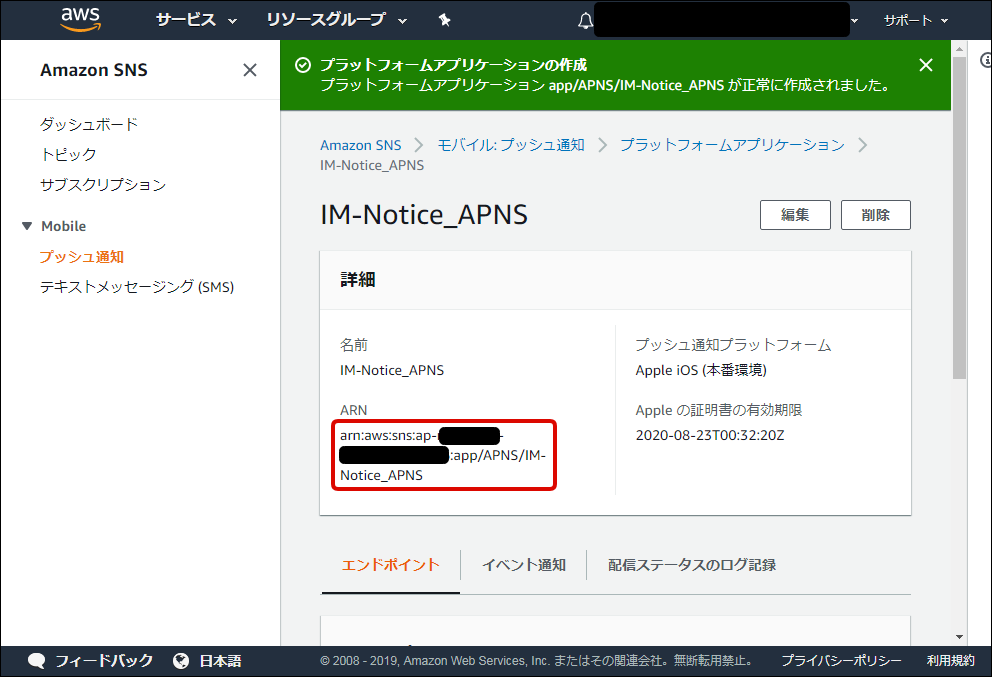This screenshot has height=677, width=992.
Task: Select the エンドポイント tab
Action: point(390,565)
